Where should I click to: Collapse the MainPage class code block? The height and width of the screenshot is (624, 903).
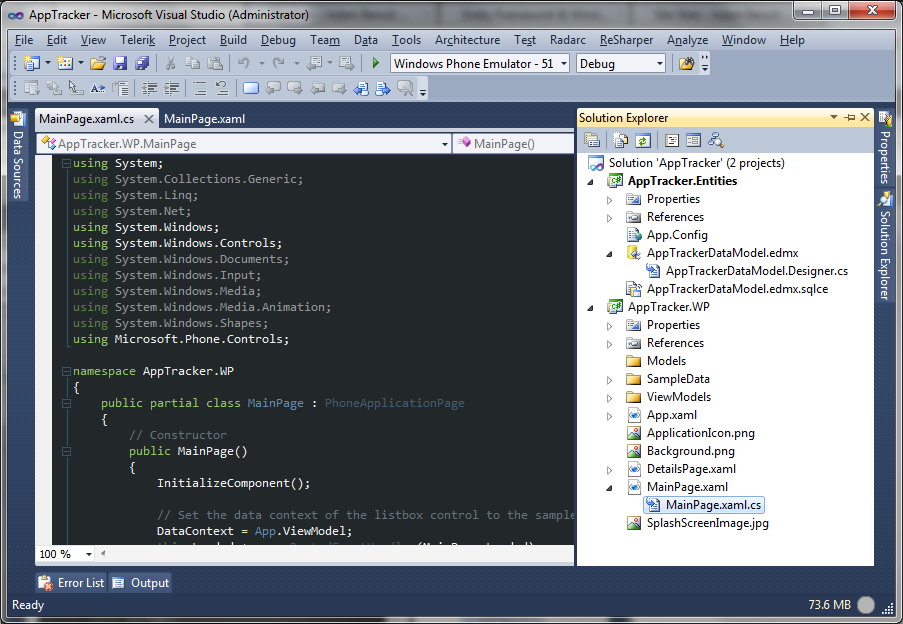tap(66, 404)
